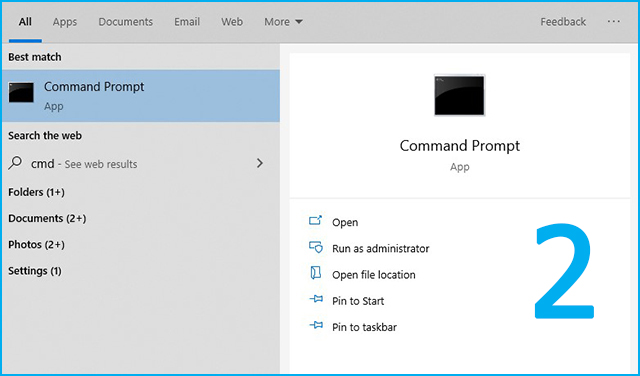Click the Open file location icon
Image resolution: width=640 pixels, height=376 pixels.
[x=316, y=273]
